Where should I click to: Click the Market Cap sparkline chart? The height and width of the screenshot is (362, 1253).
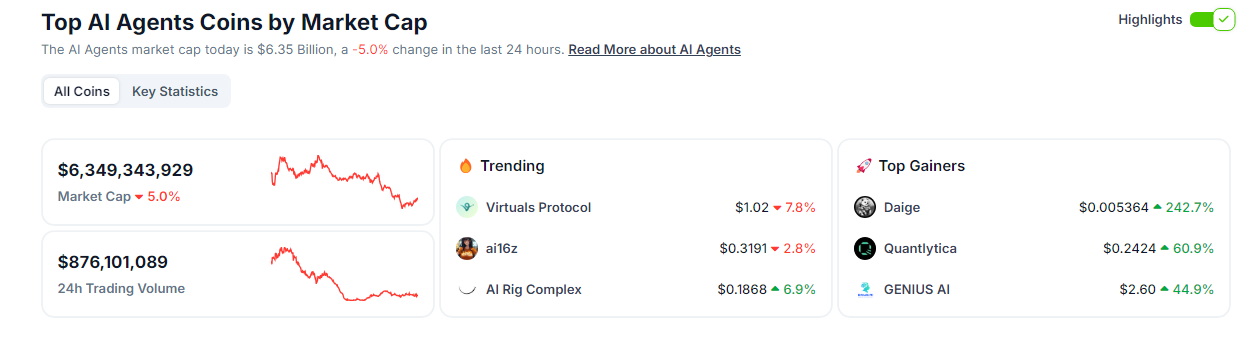point(345,182)
